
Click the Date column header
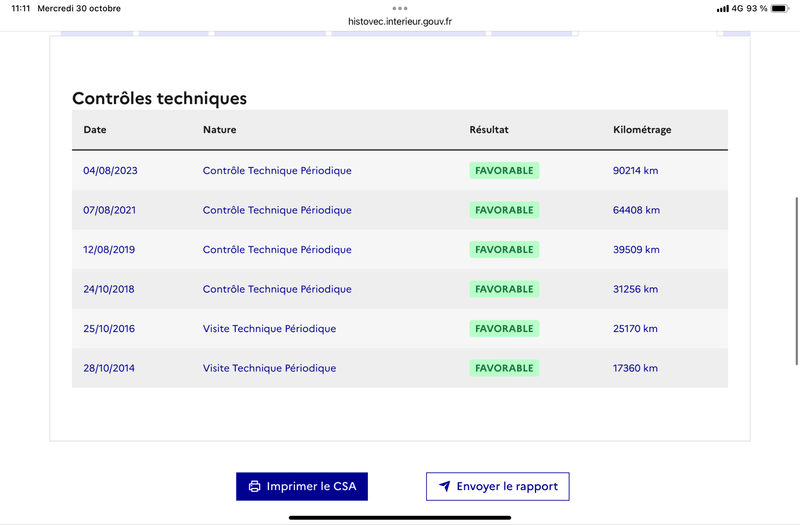pyautogui.click(x=95, y=130)
